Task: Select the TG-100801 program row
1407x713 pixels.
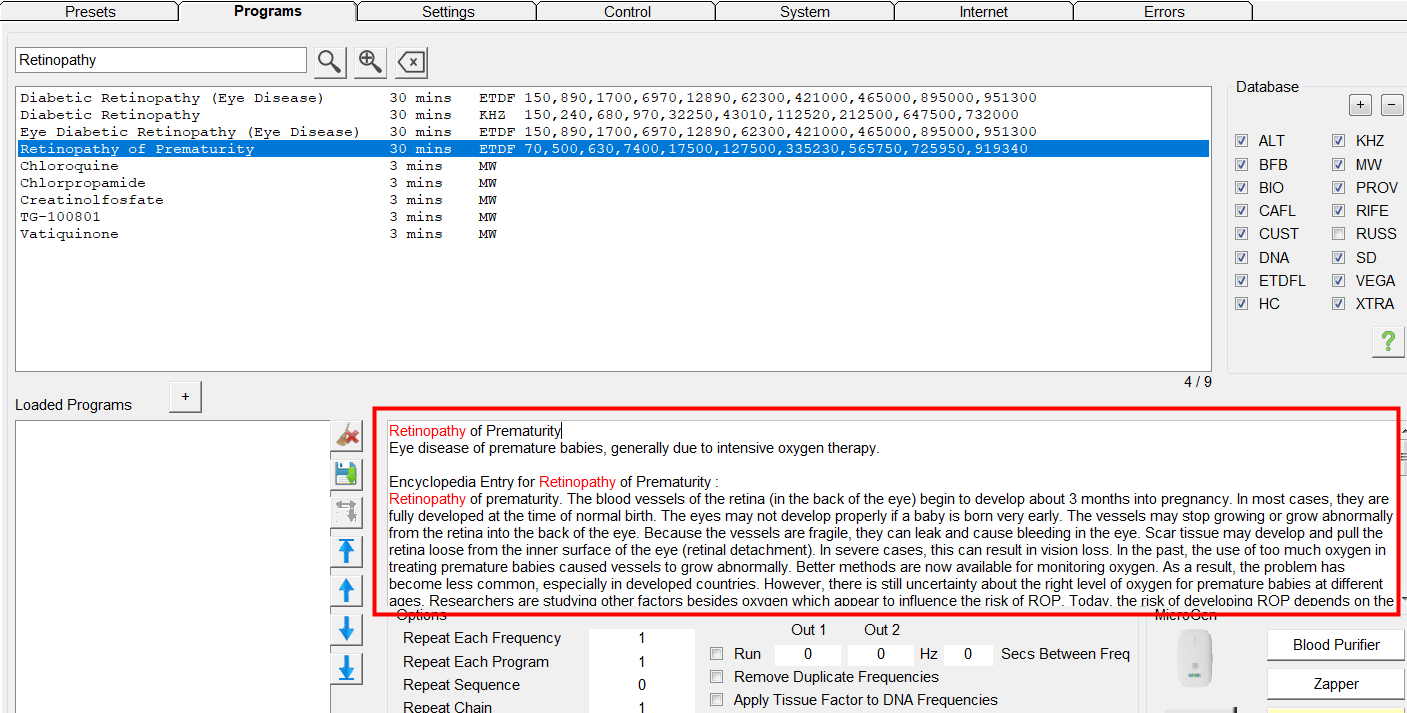Action: 612,217
